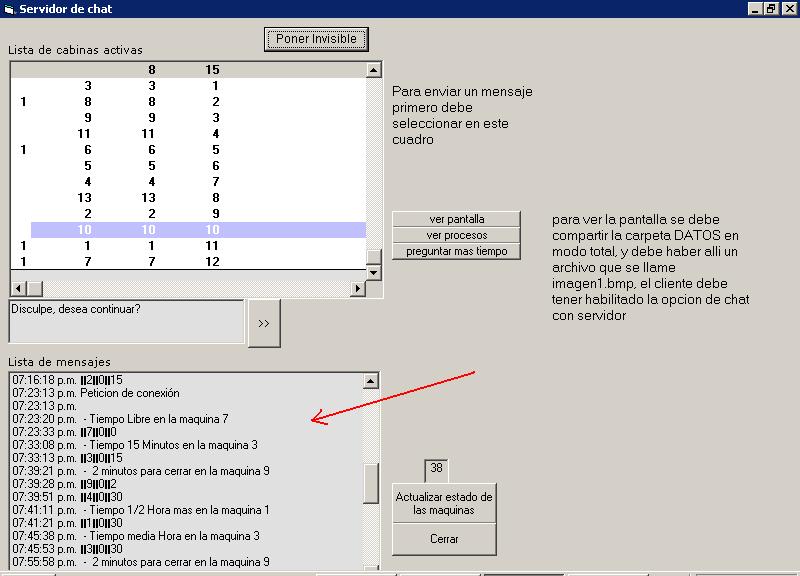Screen dimensions: 800x576
Task: Minimize the Servidor de chat window
Action: click(756, 9)
